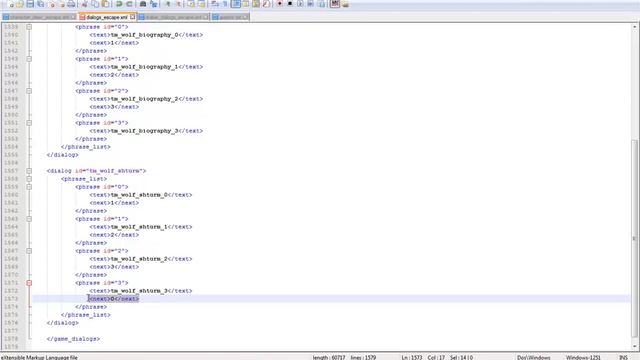Collapse fold of phrase containing tm_wolf_biography_2
Screen dimensions: 640x360
click(x=29, y=91)
